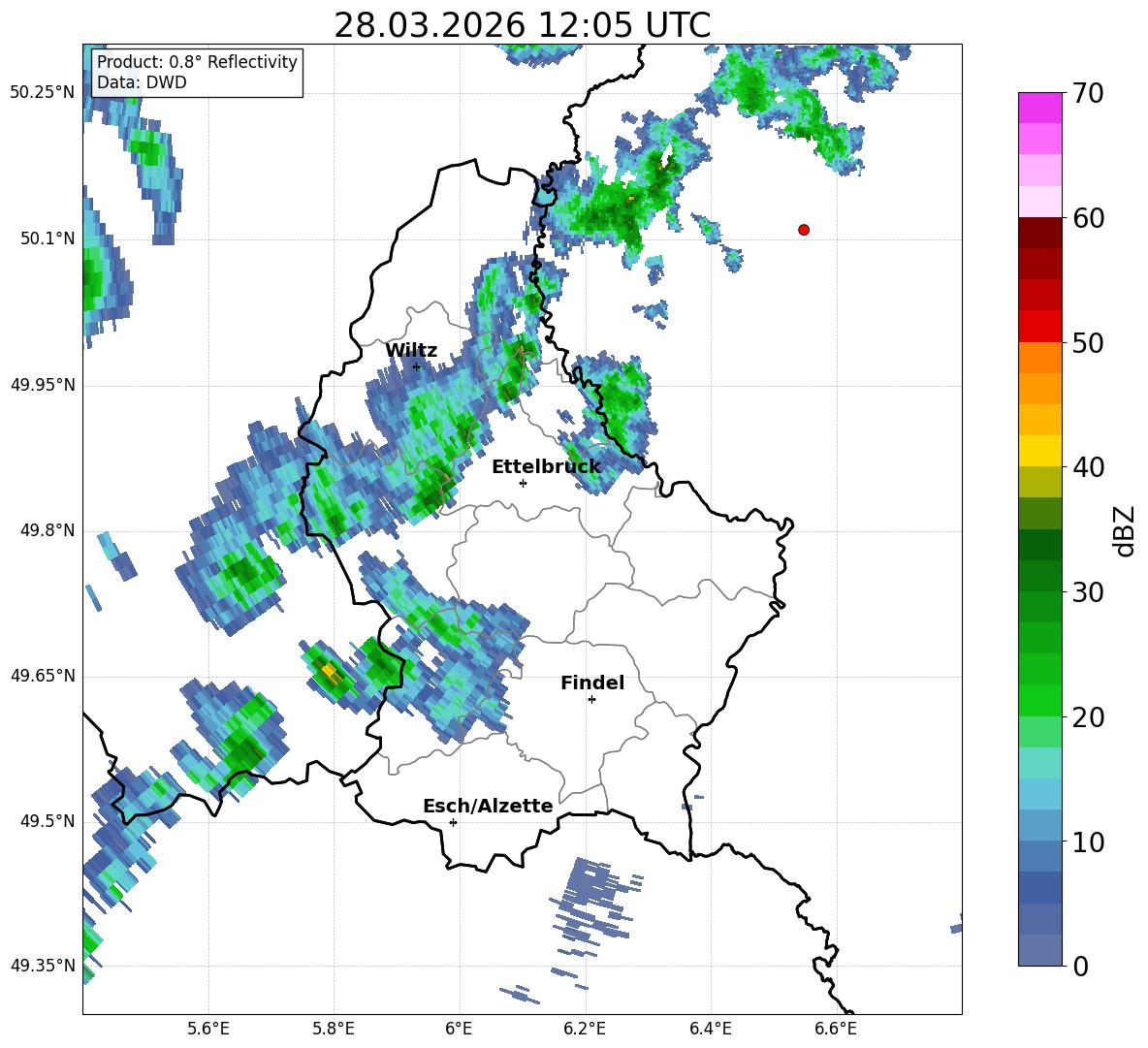
Task: Click the Ettelbruck station cross marker
Action: (x=523, y=483)
